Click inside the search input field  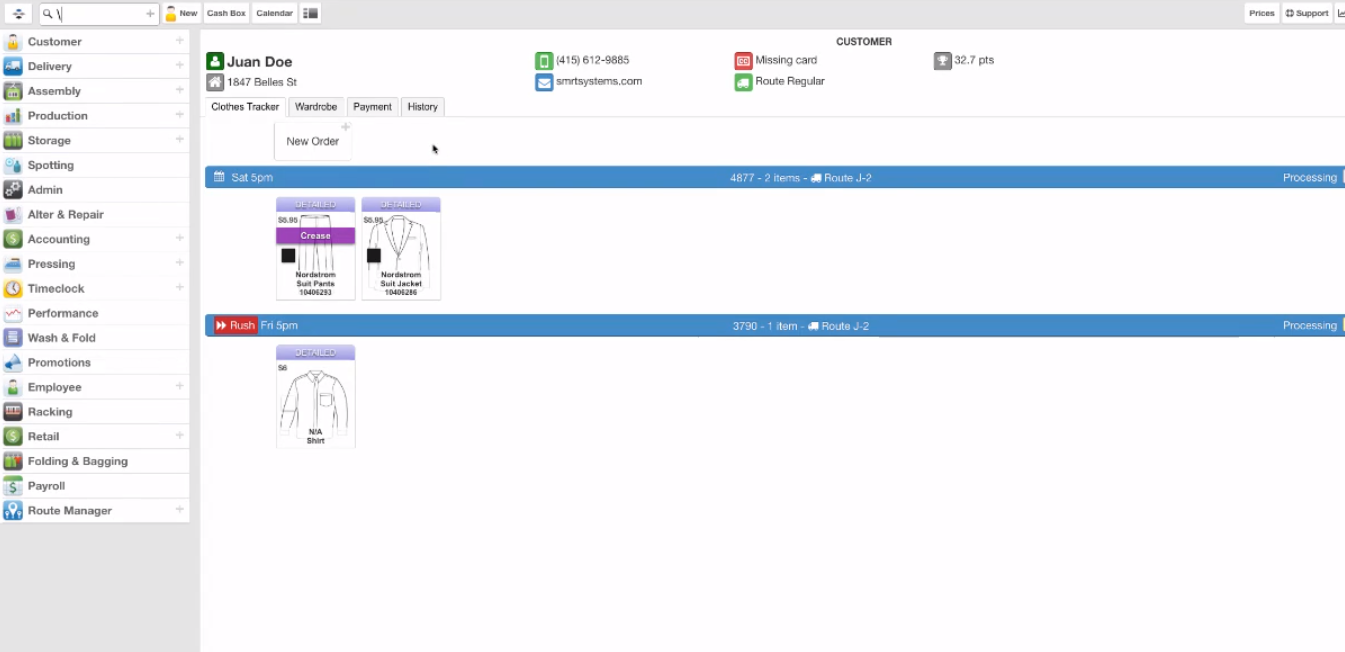pyautogui.click(x=95, y=13)
